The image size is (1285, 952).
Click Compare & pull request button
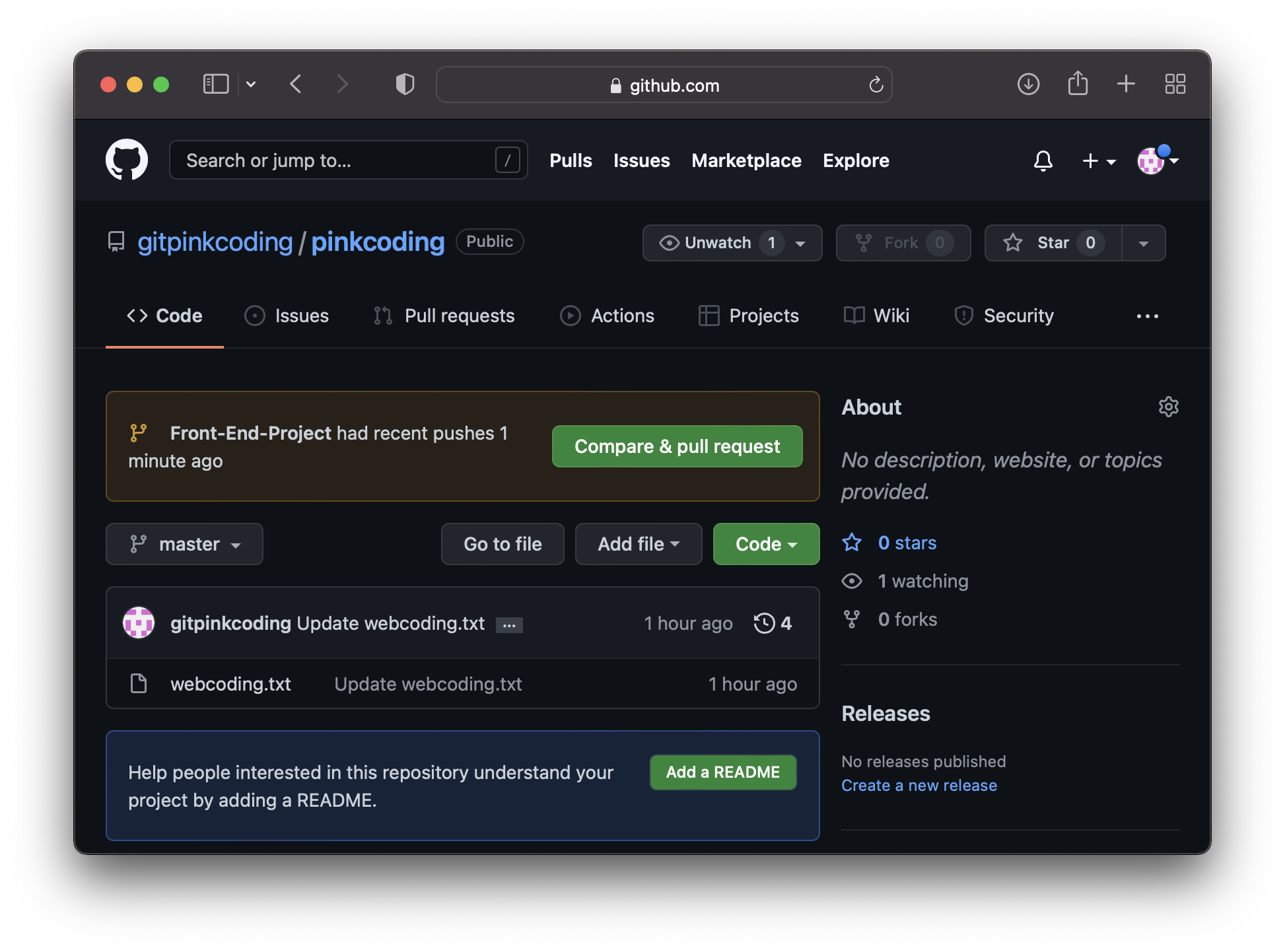677,446
